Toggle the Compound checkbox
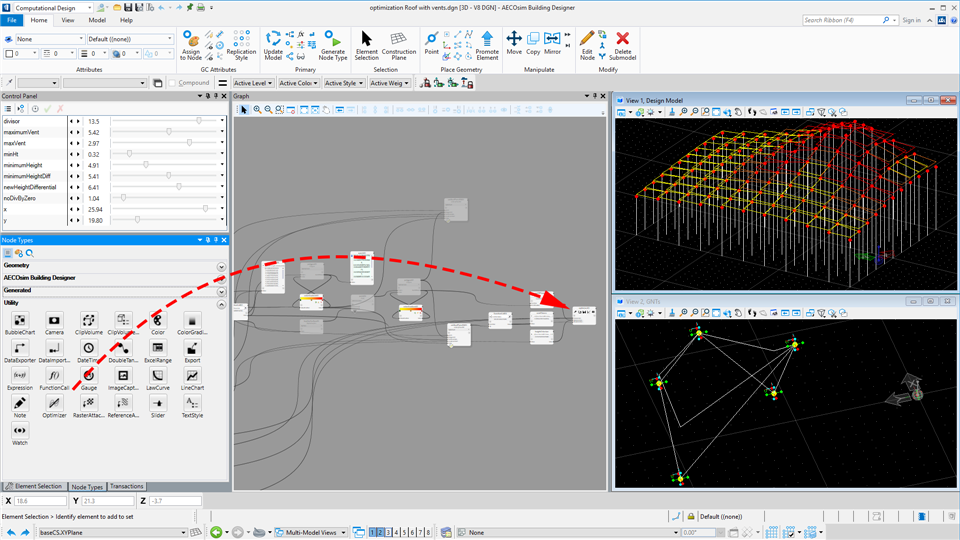Viewport: 960px width, 540px height. (174, 83)
